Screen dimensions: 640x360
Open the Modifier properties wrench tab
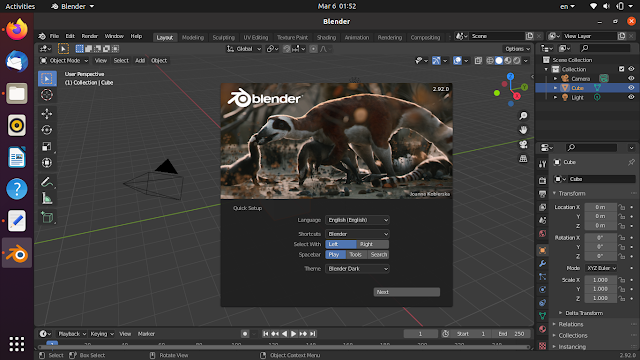click(x=542, y=263)
